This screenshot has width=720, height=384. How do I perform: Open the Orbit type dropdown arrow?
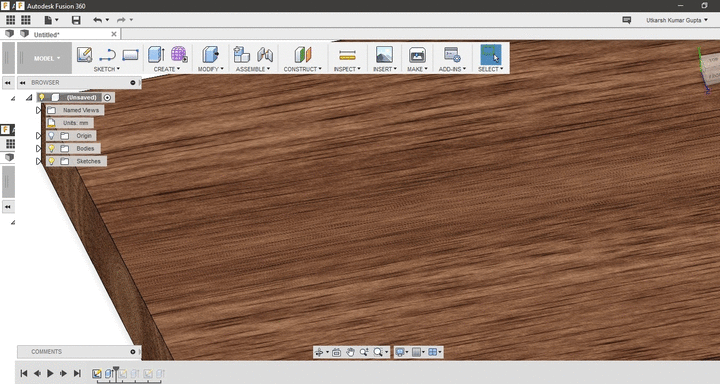[327, 352]
